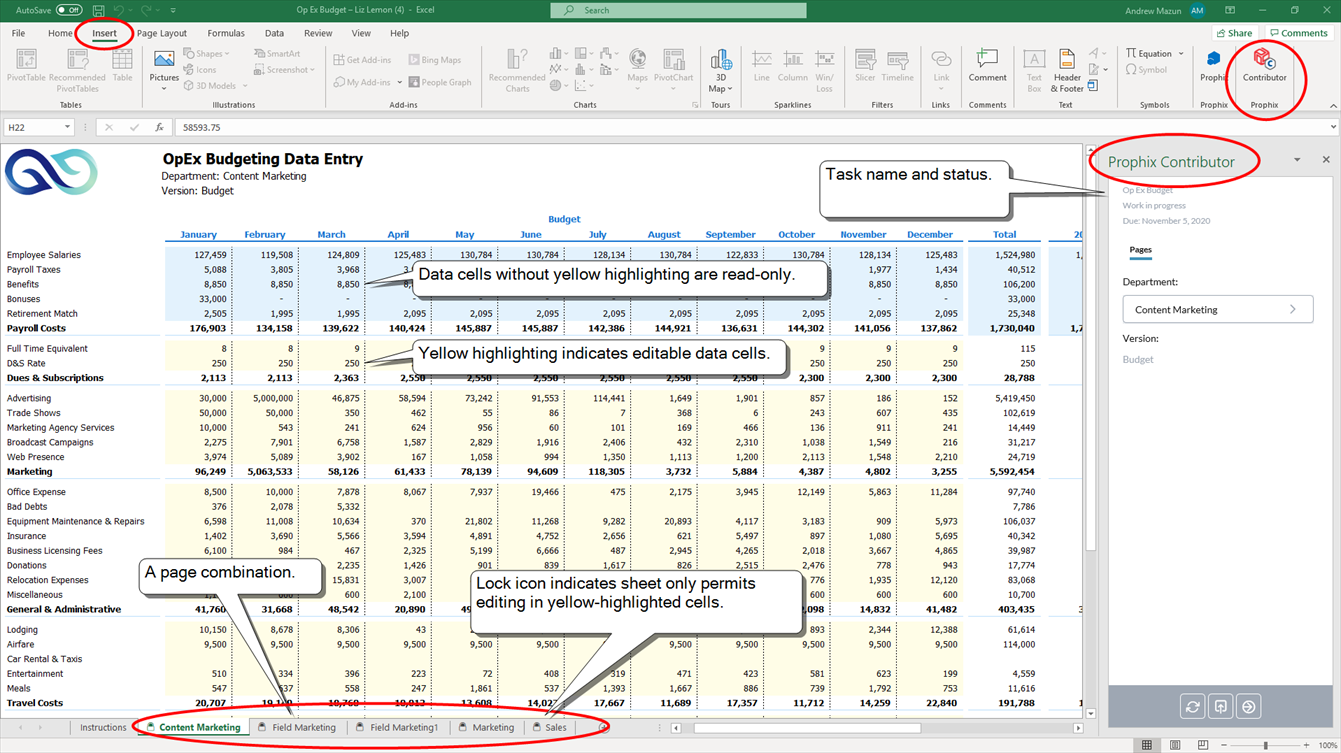Toggle the AutoSave switch

(68, 10)
